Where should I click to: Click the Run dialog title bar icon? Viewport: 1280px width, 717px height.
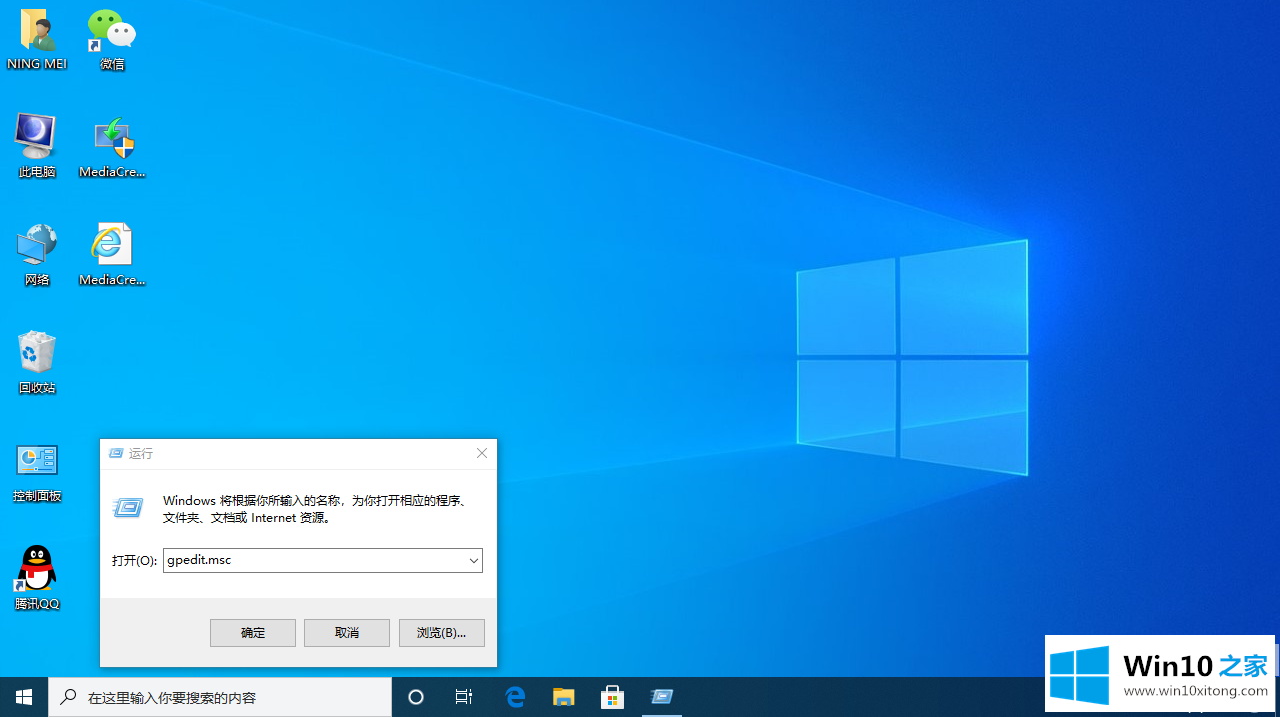(x=116, y=453)
